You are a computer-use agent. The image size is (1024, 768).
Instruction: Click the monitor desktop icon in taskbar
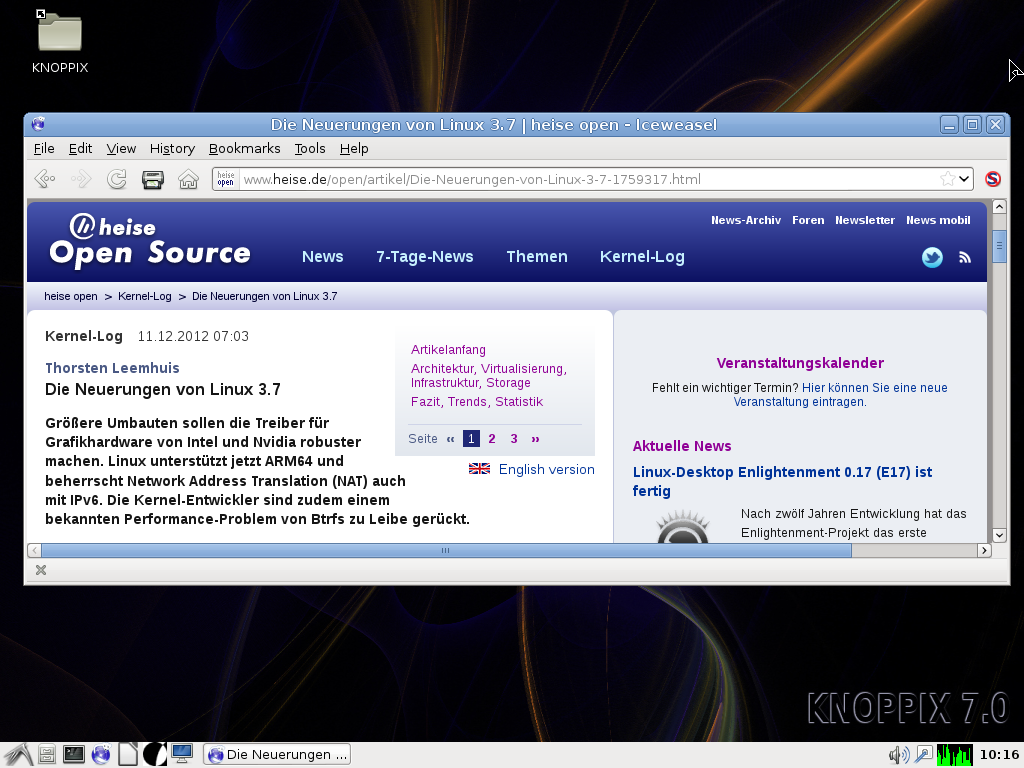[182, 754]
